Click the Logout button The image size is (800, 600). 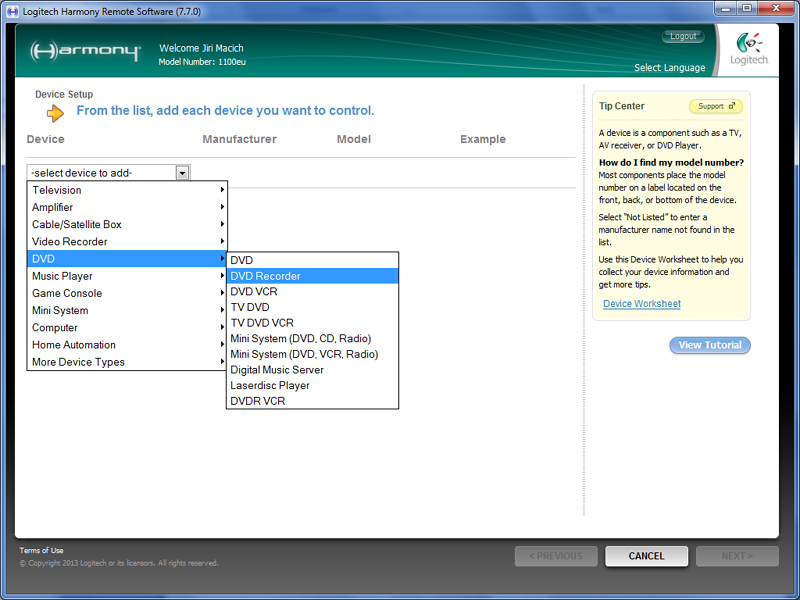click(x=683, y=36)
